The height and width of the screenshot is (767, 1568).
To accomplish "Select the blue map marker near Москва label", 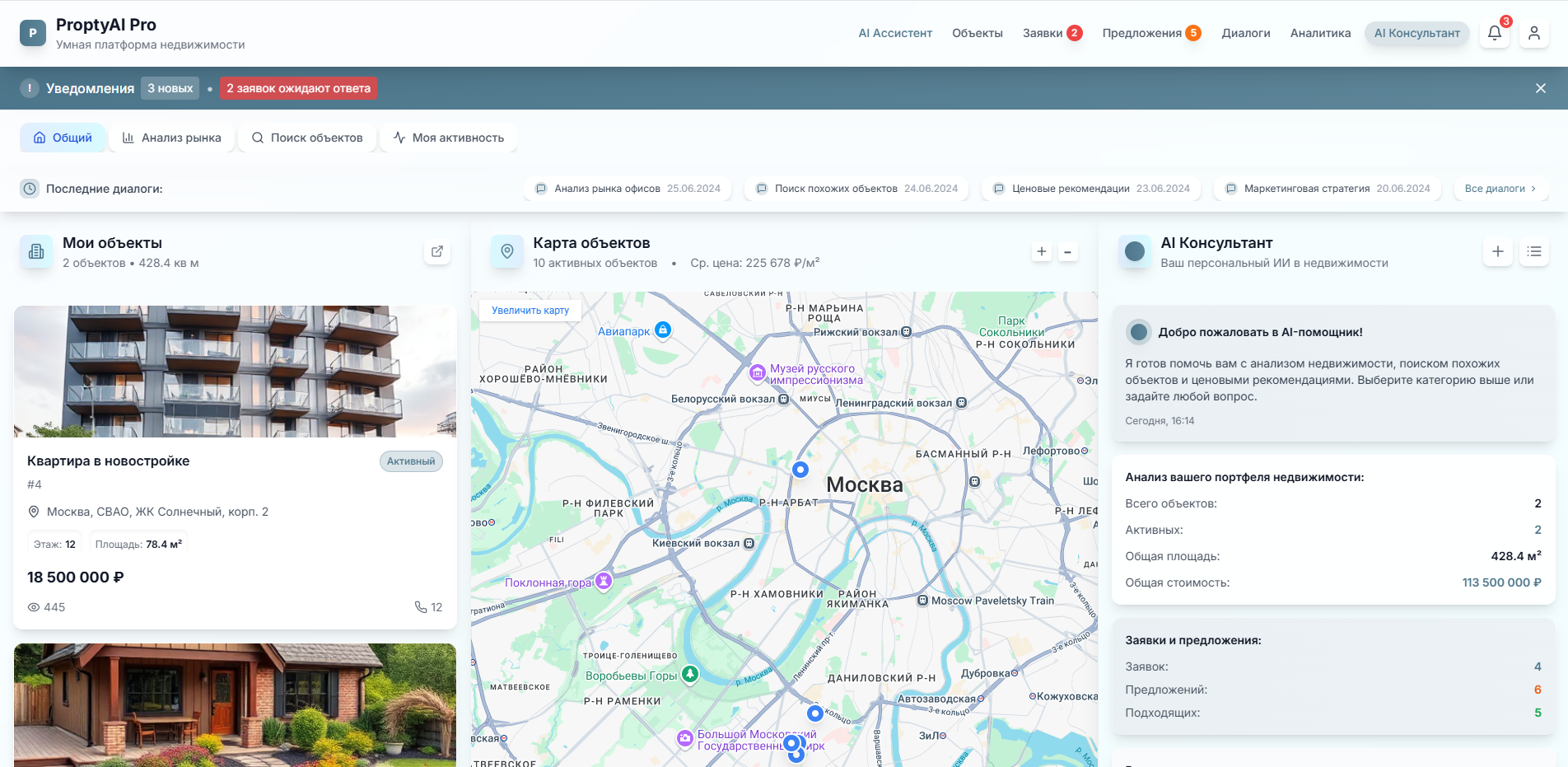I will click(800, 470).
